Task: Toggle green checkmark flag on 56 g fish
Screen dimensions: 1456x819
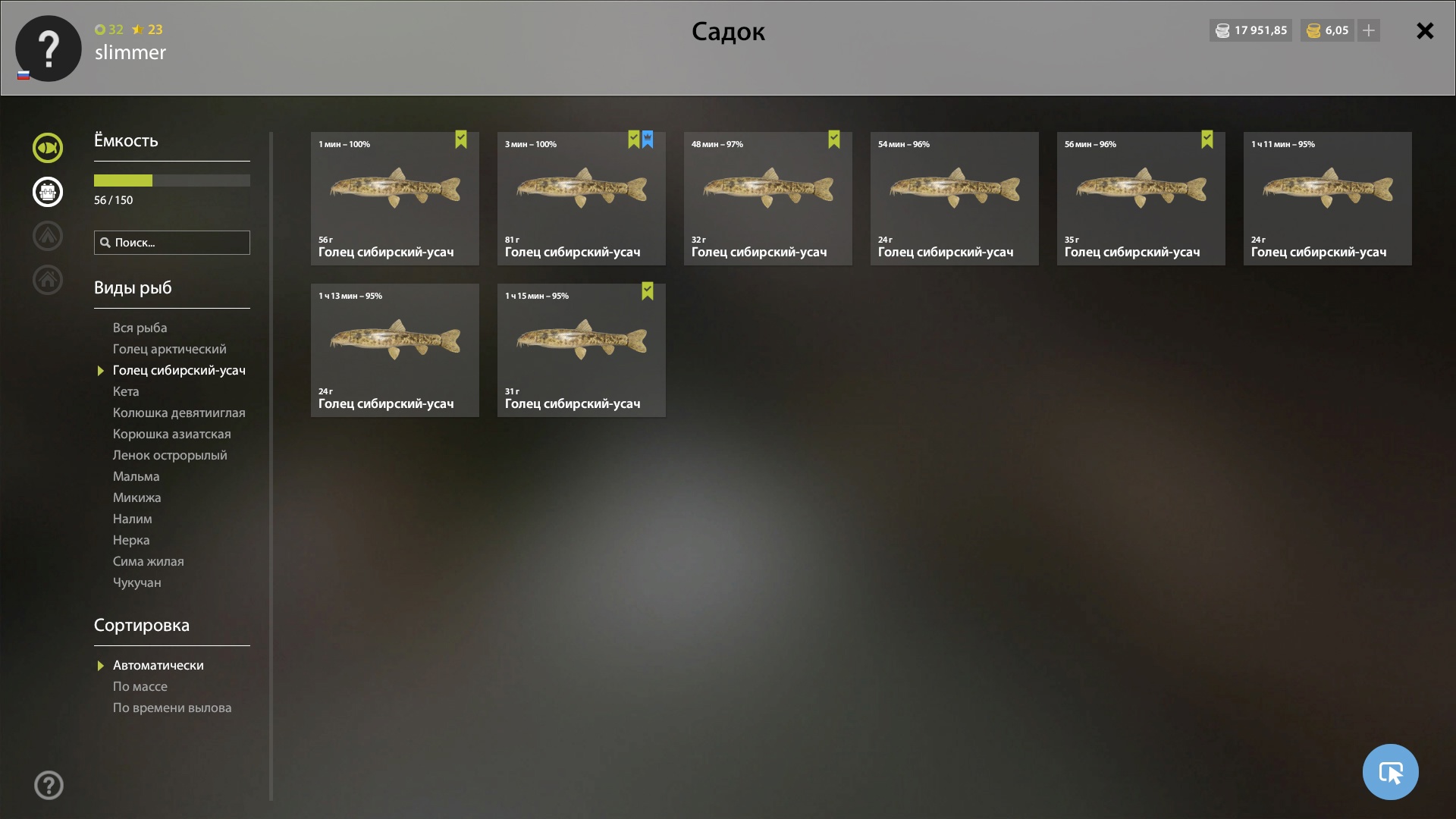Action: point(461,140)
